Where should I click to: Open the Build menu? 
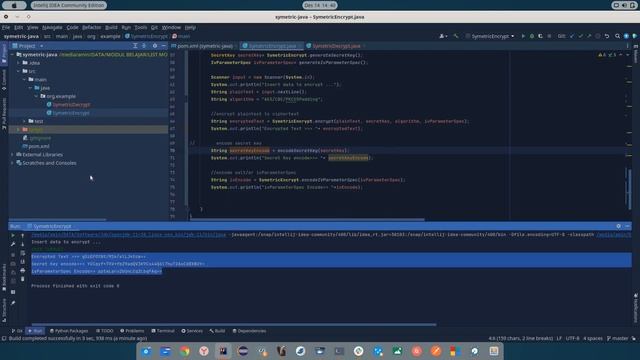click(x=111, y=27)
